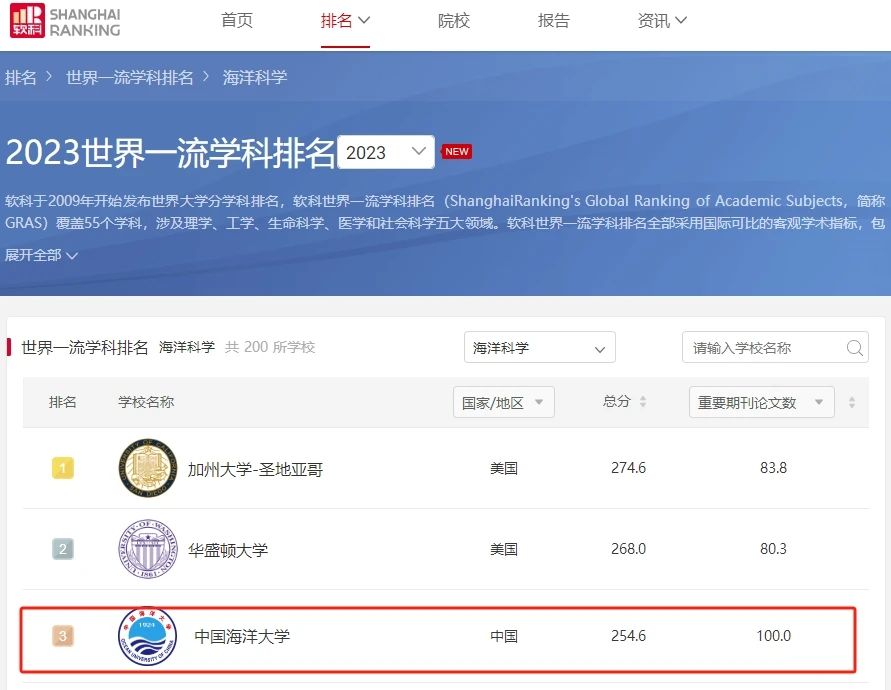The image size is (891, 690).
Task: Open the 国家/地区 filter dropdown
Action: 503,402
